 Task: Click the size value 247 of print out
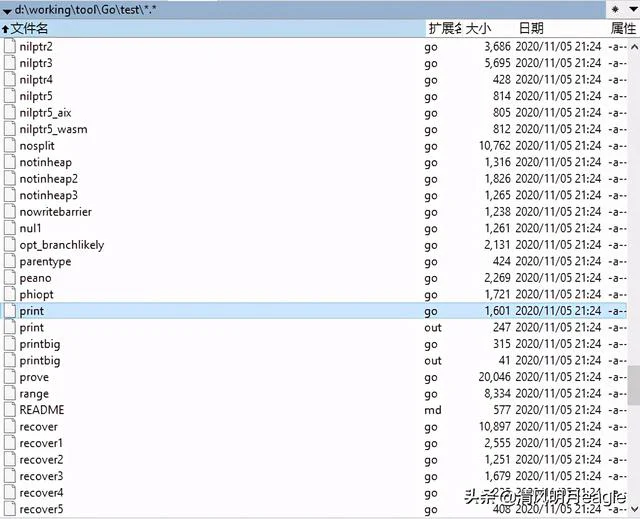click(502, 327)
